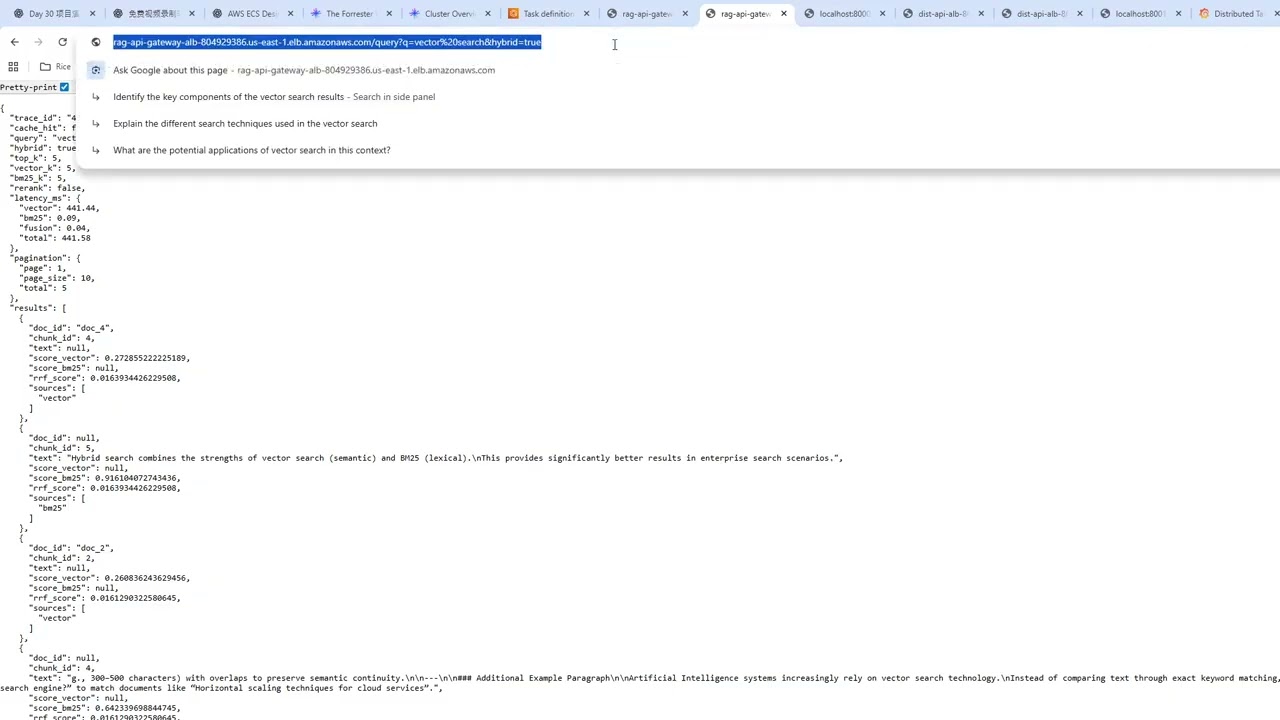Close the Distributed Ta tab
The height and width of the screenshot is (720, 1280).
pos(1277,14)
